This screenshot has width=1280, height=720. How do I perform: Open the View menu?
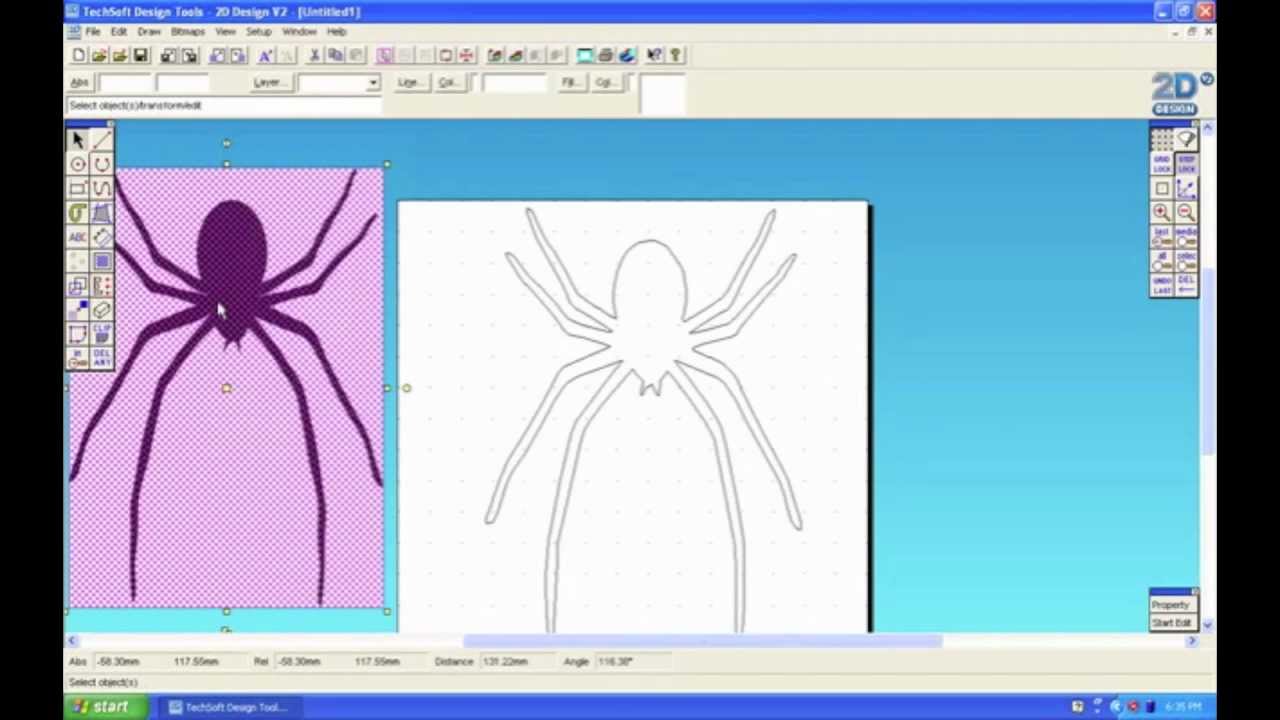225,32
